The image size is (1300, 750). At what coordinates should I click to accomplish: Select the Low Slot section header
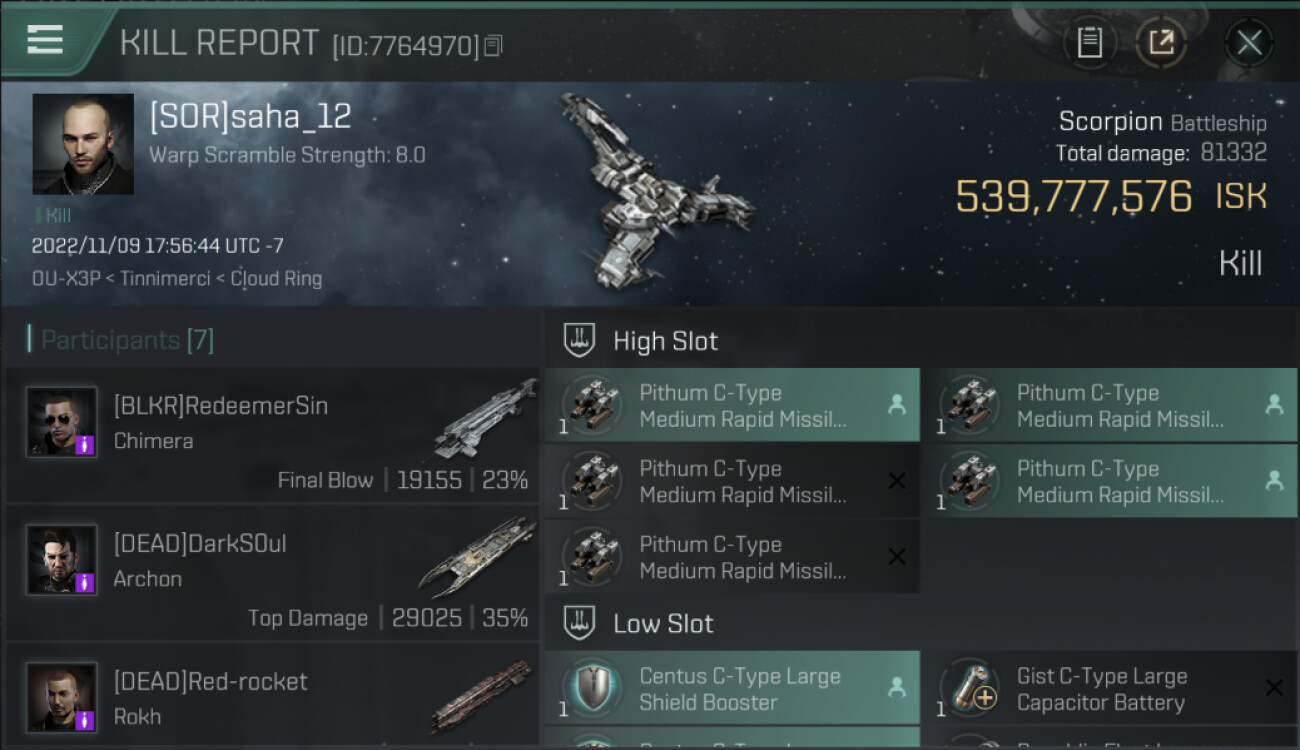663,624
